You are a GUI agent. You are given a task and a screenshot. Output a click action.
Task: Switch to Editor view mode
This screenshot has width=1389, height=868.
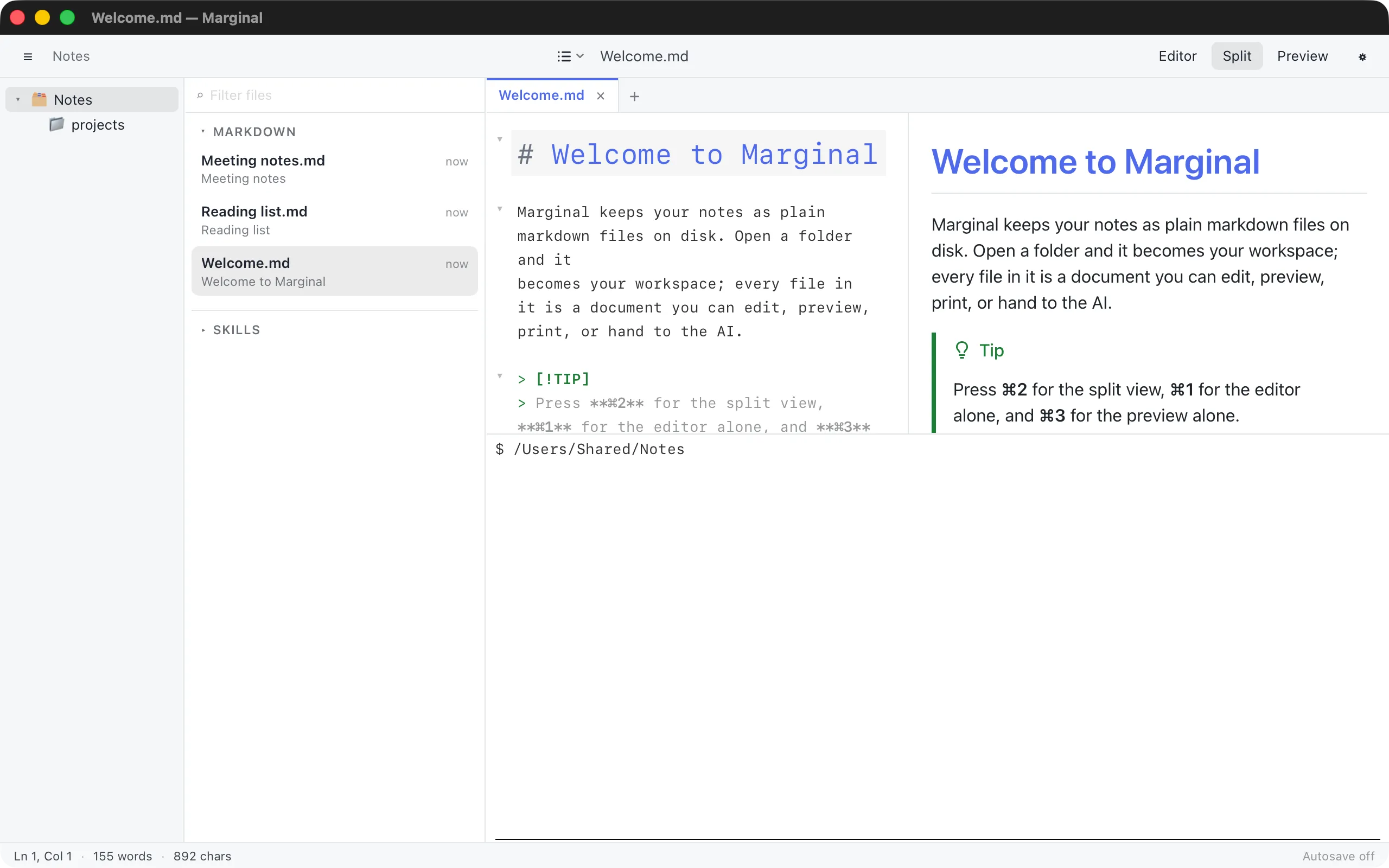[1177, 56]
